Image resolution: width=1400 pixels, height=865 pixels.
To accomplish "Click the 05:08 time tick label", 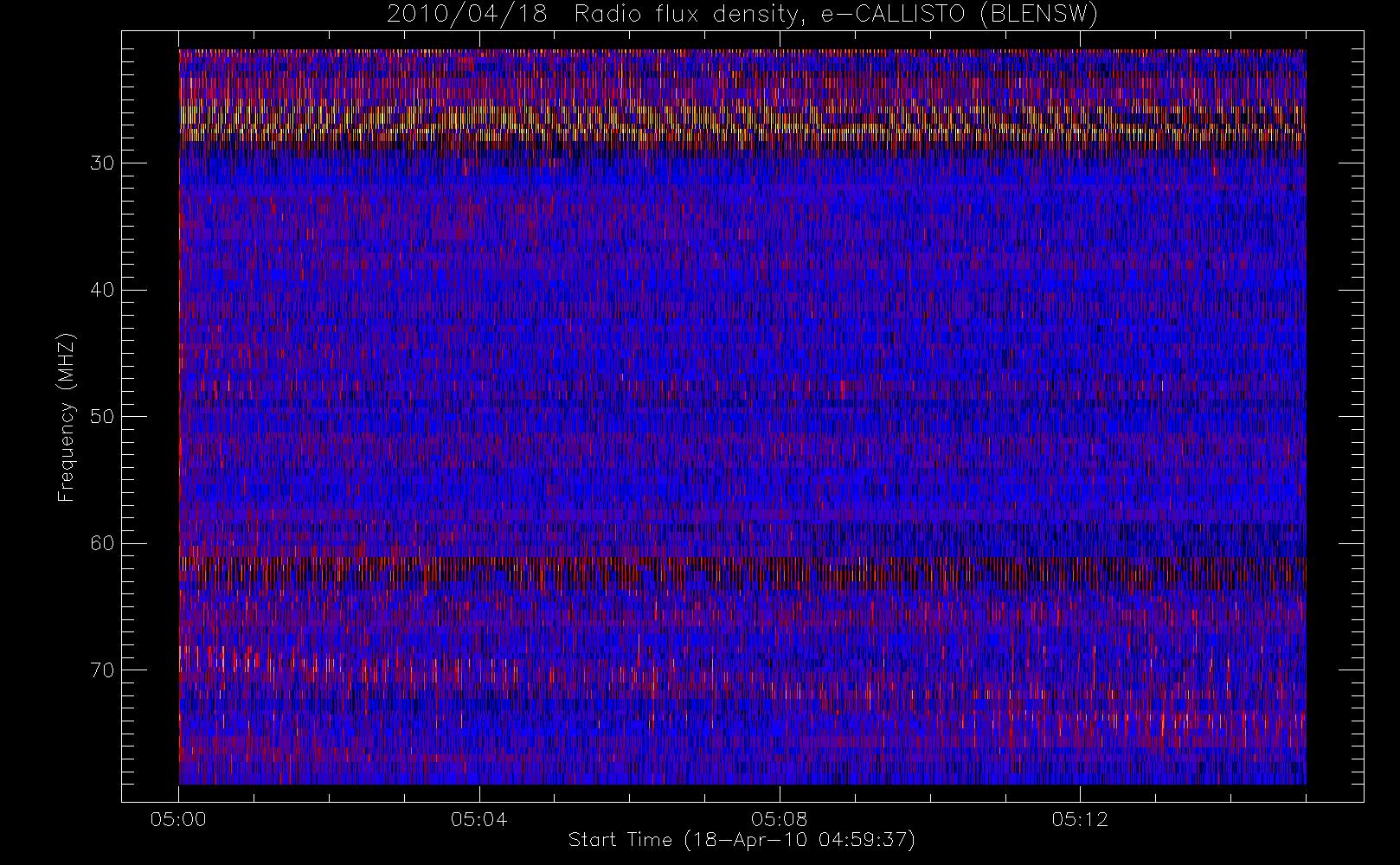I will pyautogui.click(x=780, y=819).
